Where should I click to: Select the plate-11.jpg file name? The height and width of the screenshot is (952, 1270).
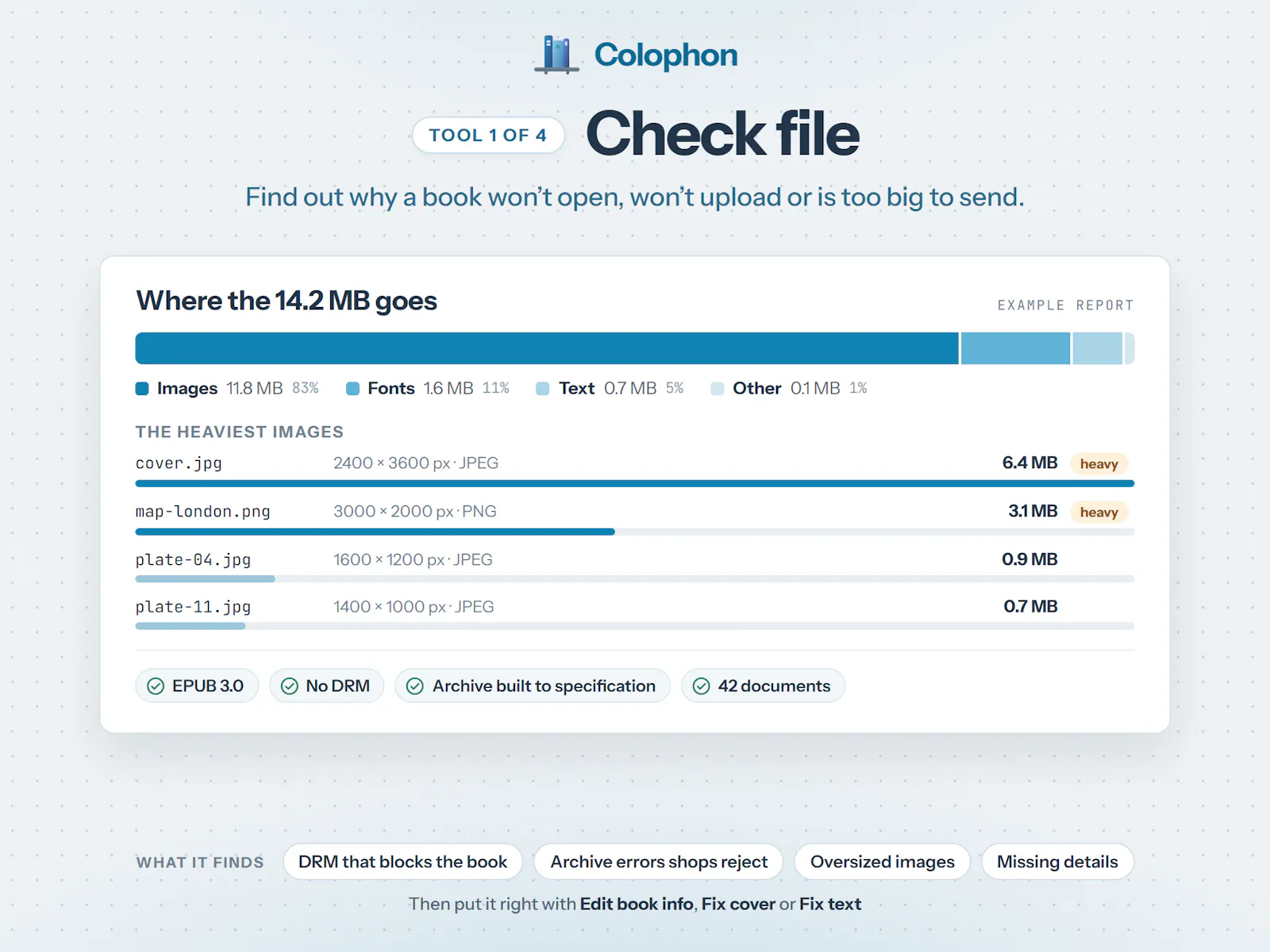(193, 607)
